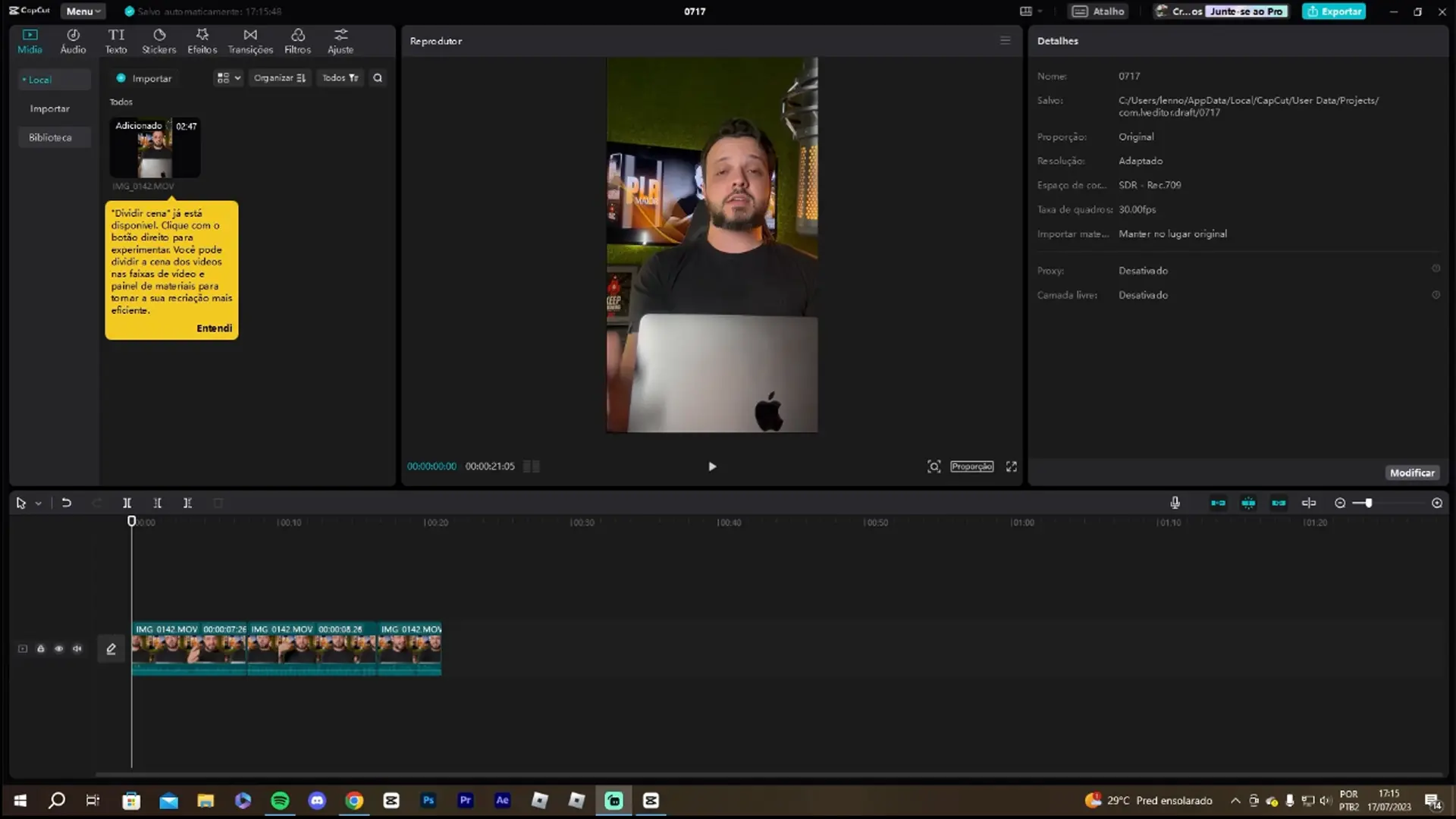
Task: Hide the video track with eye icon
Action: (59, 649)
